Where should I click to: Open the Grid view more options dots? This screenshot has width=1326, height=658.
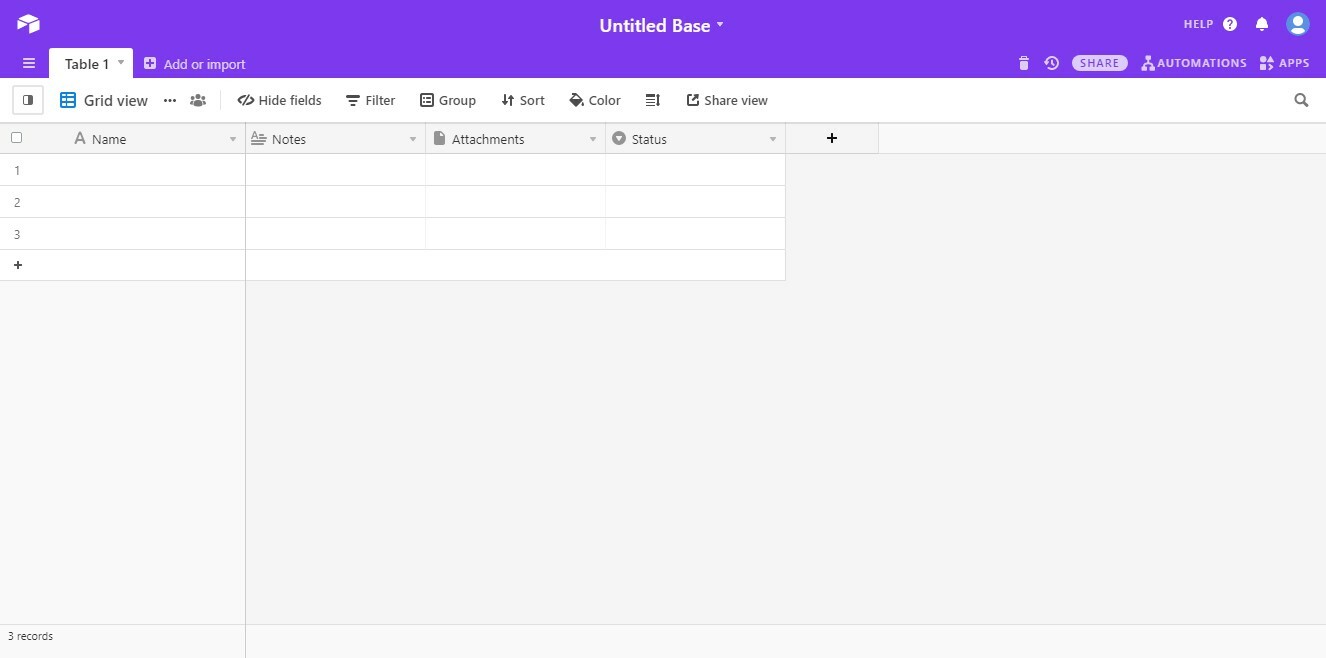pos(170,100)
